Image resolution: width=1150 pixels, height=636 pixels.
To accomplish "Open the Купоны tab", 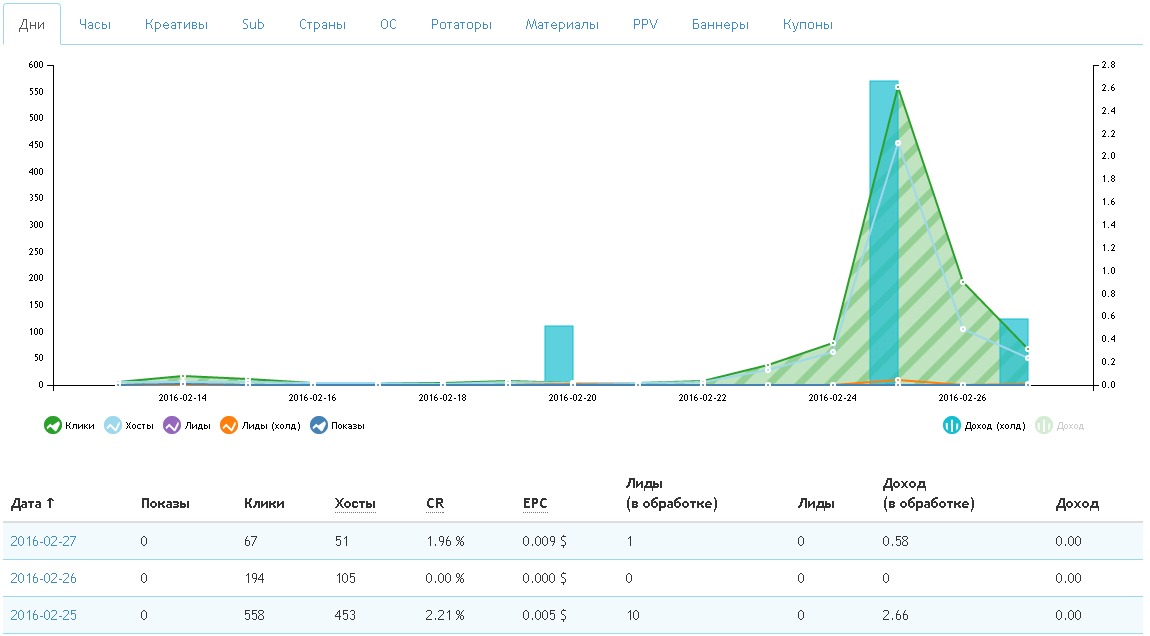I will [x=807, y=24].
